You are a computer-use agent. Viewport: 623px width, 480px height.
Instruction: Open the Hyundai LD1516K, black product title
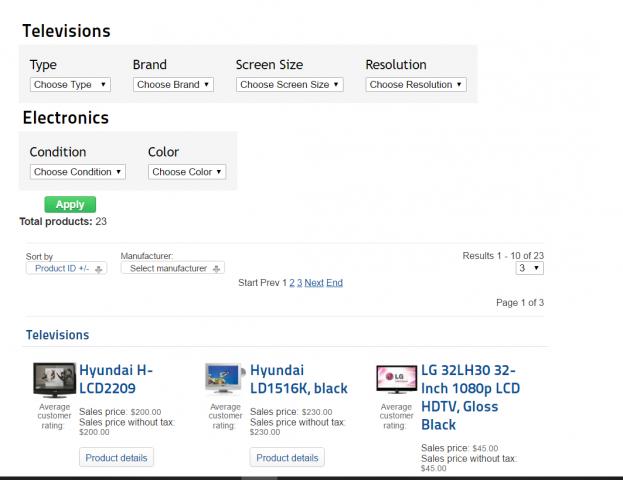point(299,379)
